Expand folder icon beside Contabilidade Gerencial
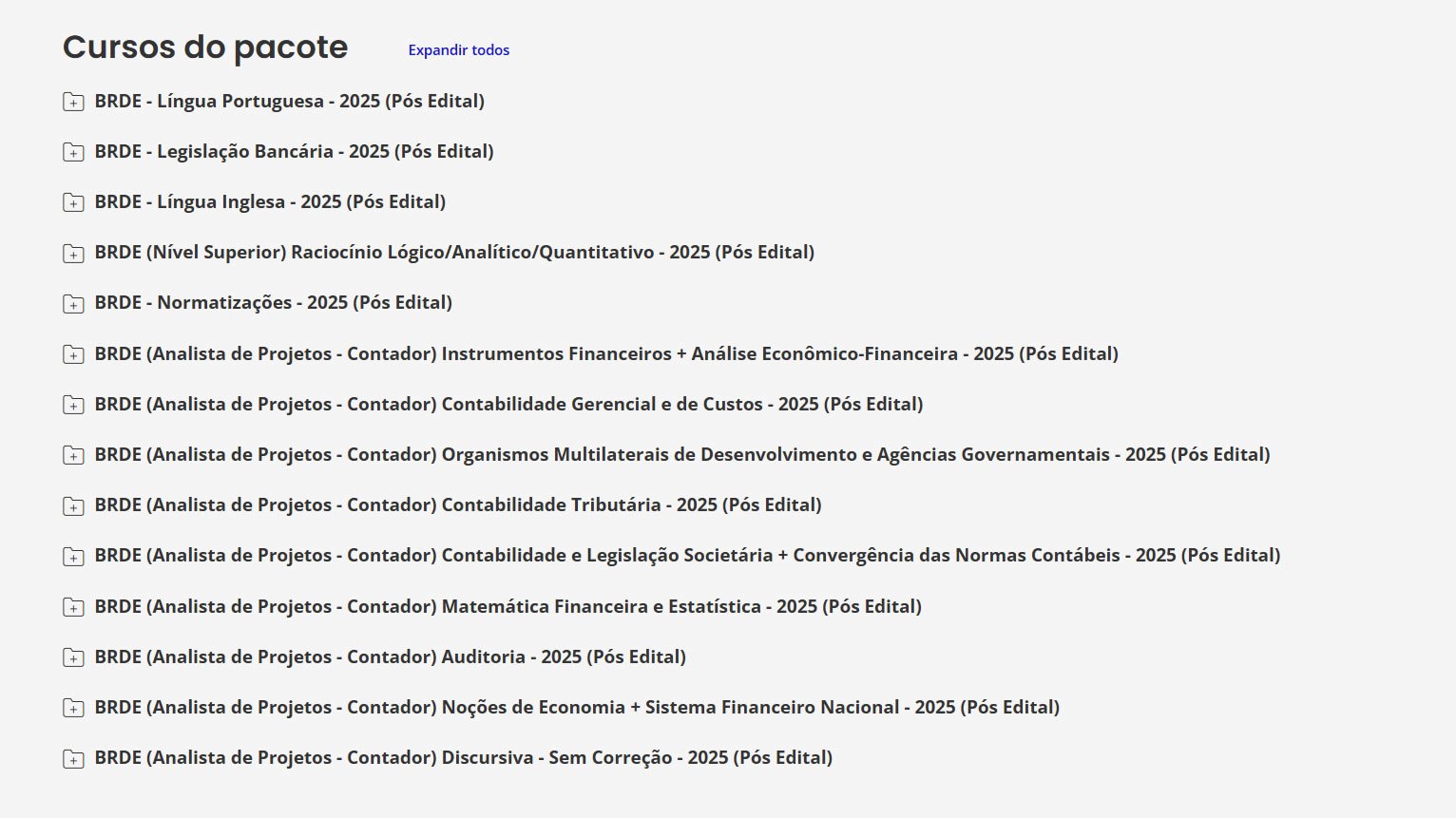The image size is (1456, 818). (73, 405)
